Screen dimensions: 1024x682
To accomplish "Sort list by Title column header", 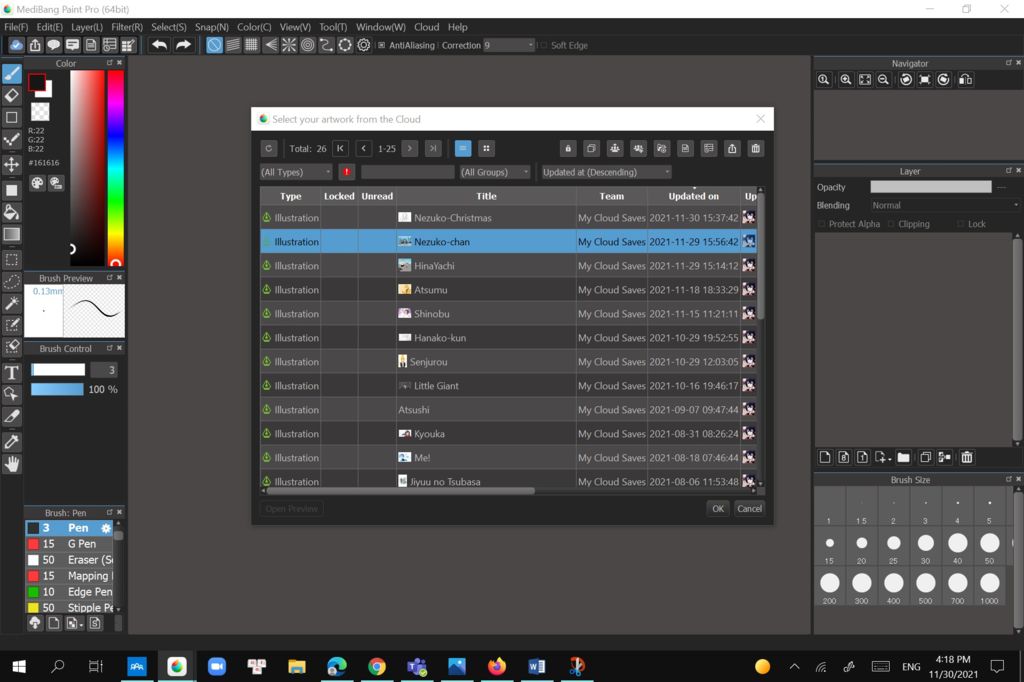I will (486, 196).
